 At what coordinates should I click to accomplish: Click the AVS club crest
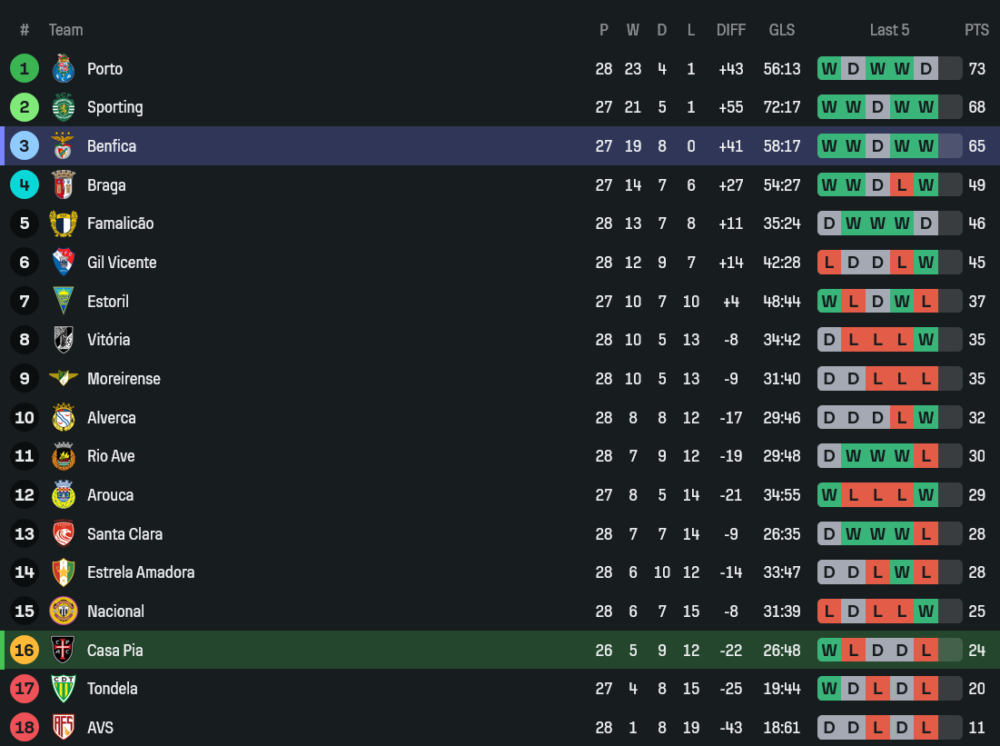64,727
